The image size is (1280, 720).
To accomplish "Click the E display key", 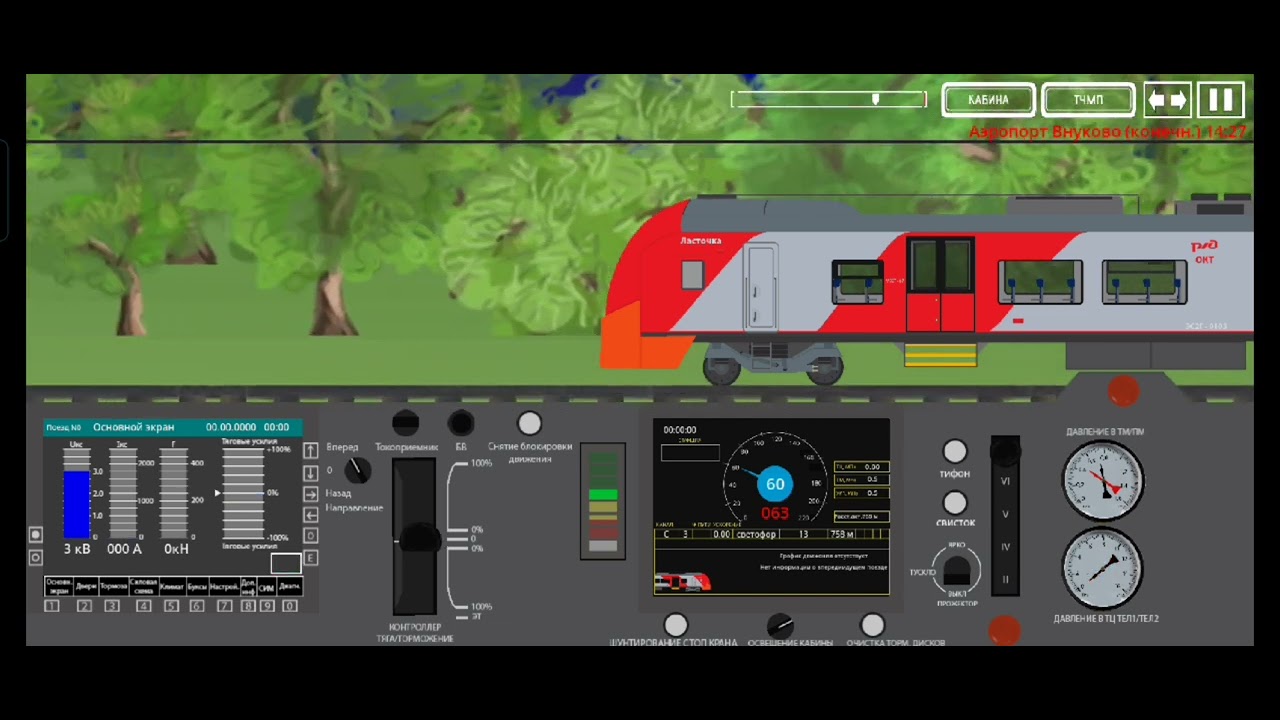I will click(311, 558).
